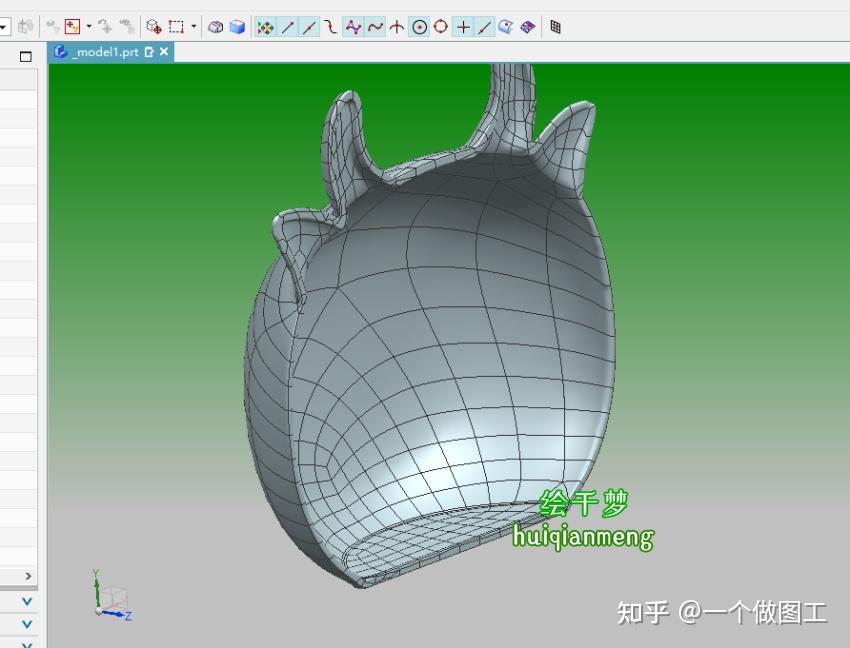Click the dotted cube with red crosshair icon

tap(154, 27)
